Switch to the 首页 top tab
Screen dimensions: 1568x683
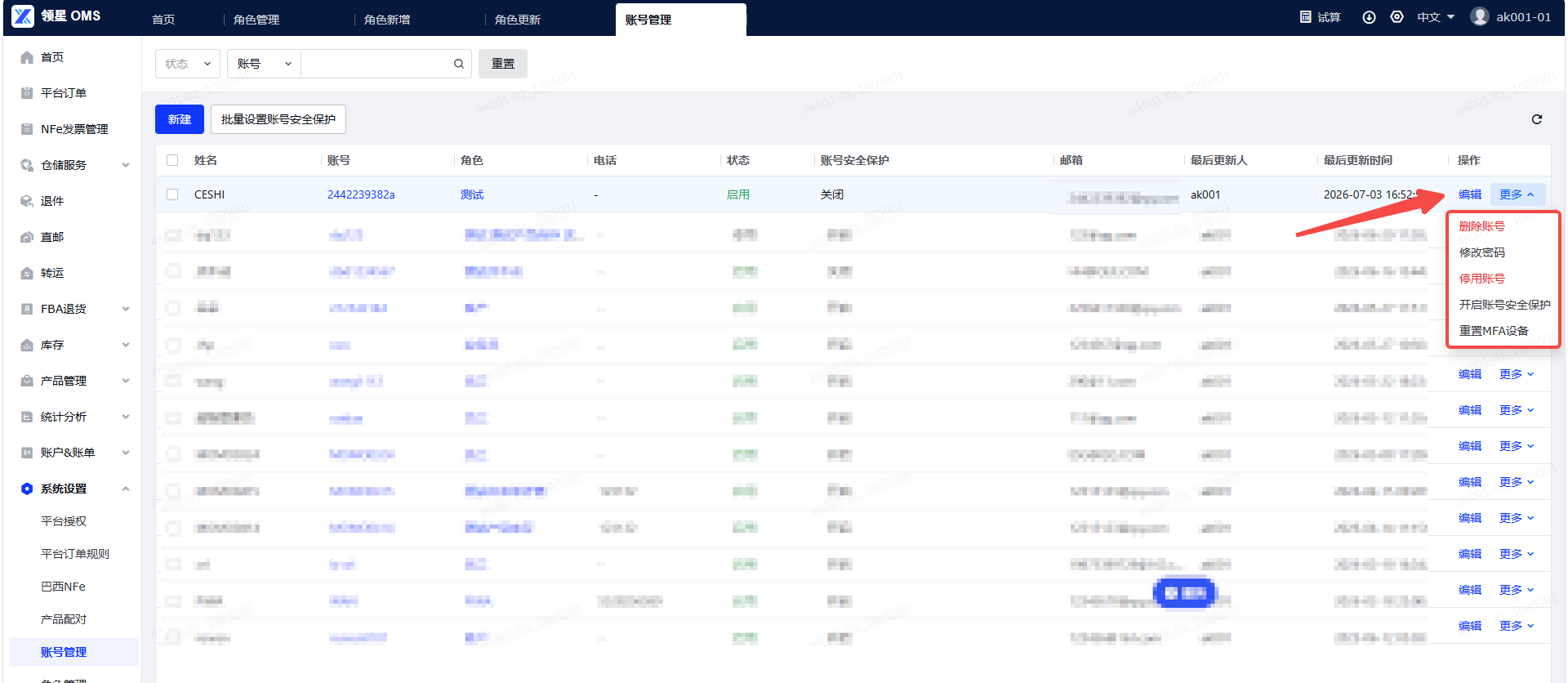163,20
